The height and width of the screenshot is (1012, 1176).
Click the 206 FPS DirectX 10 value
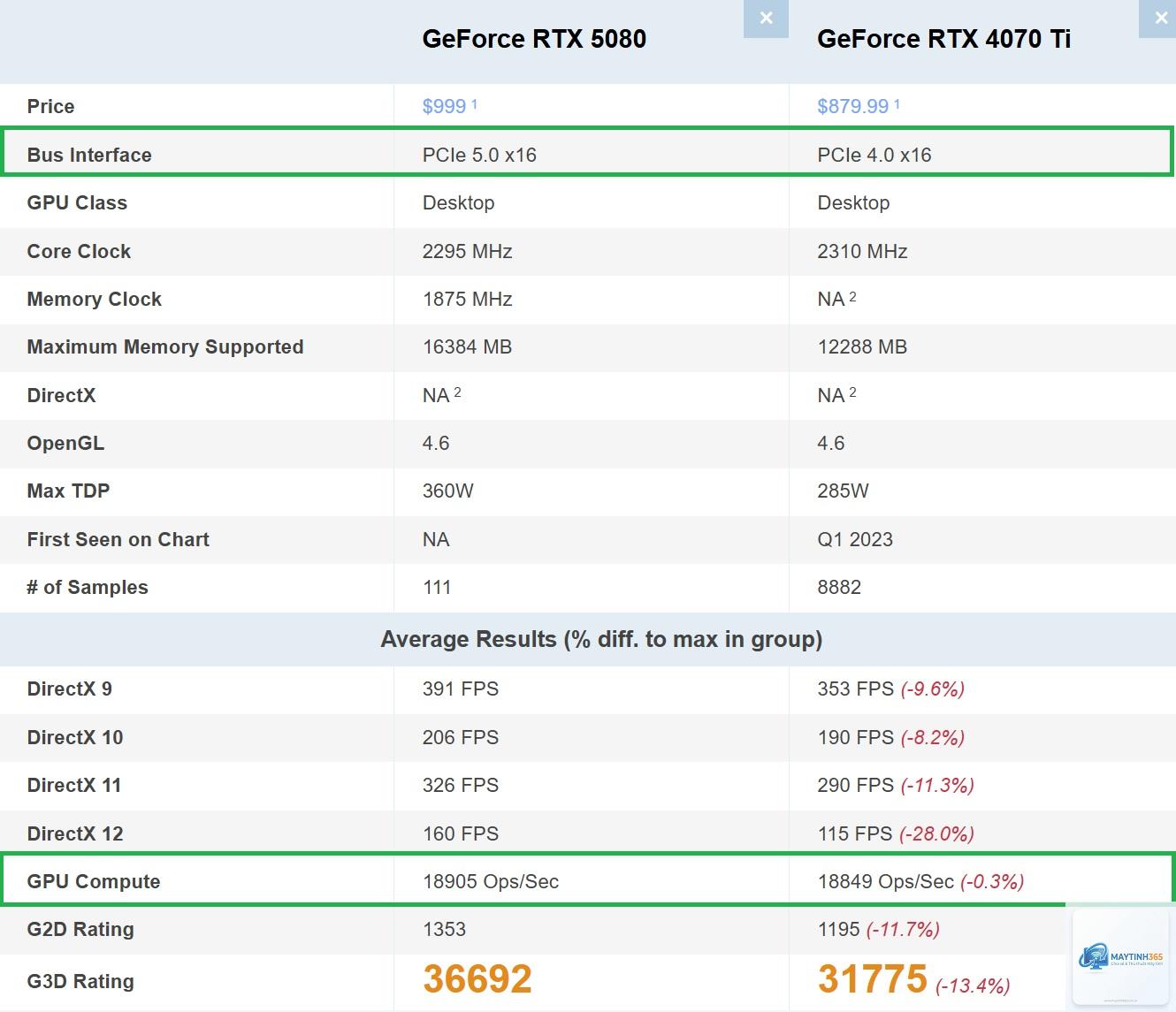(x=461, y=737)
